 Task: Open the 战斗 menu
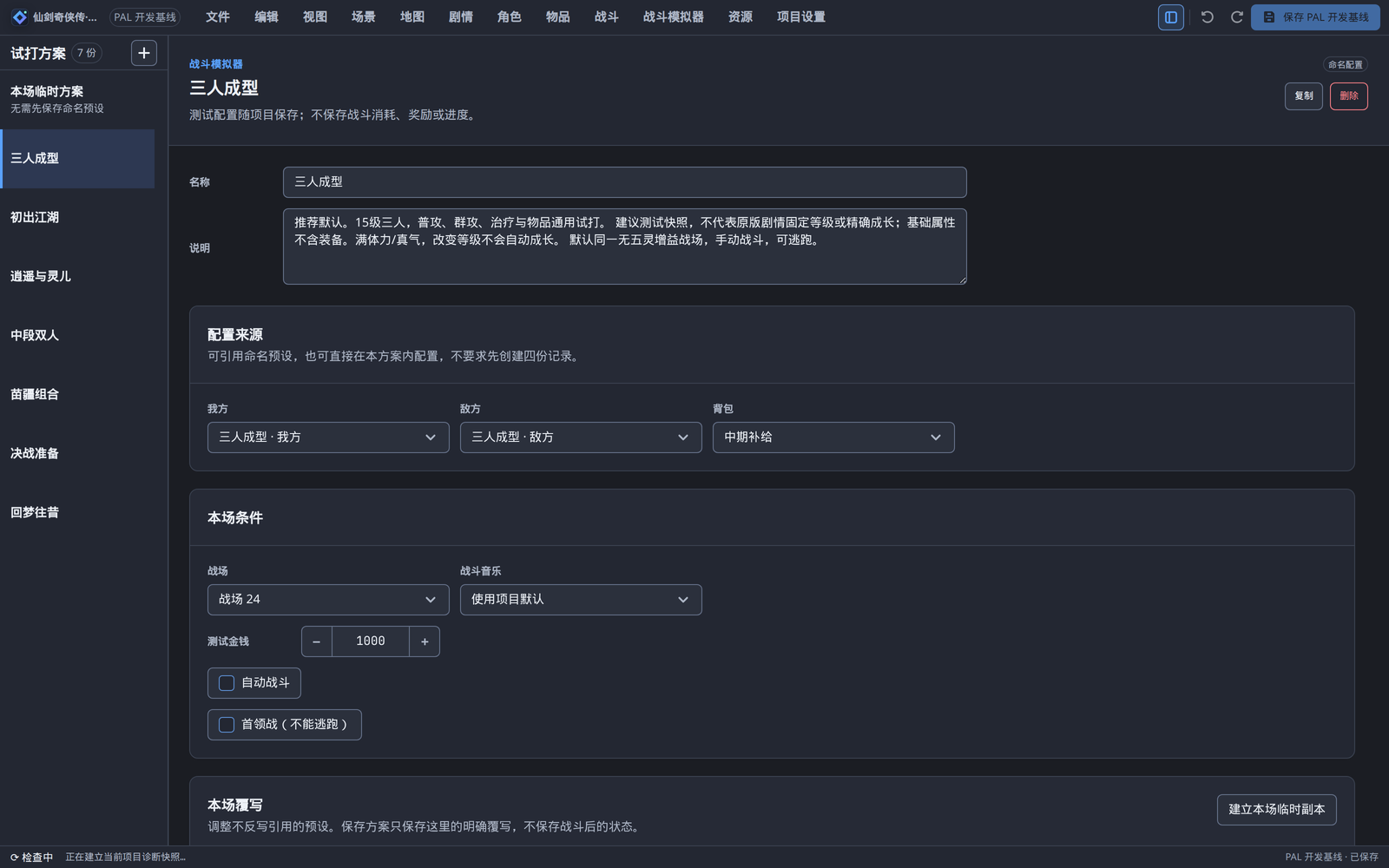coord(607,17)
